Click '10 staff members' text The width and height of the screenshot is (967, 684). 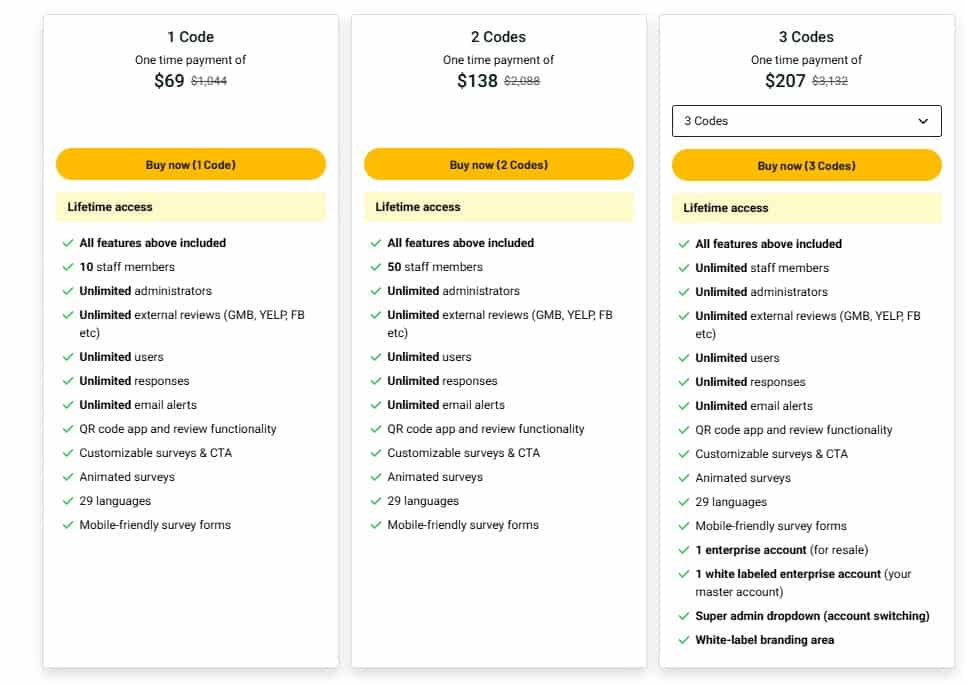click(127, 267)
